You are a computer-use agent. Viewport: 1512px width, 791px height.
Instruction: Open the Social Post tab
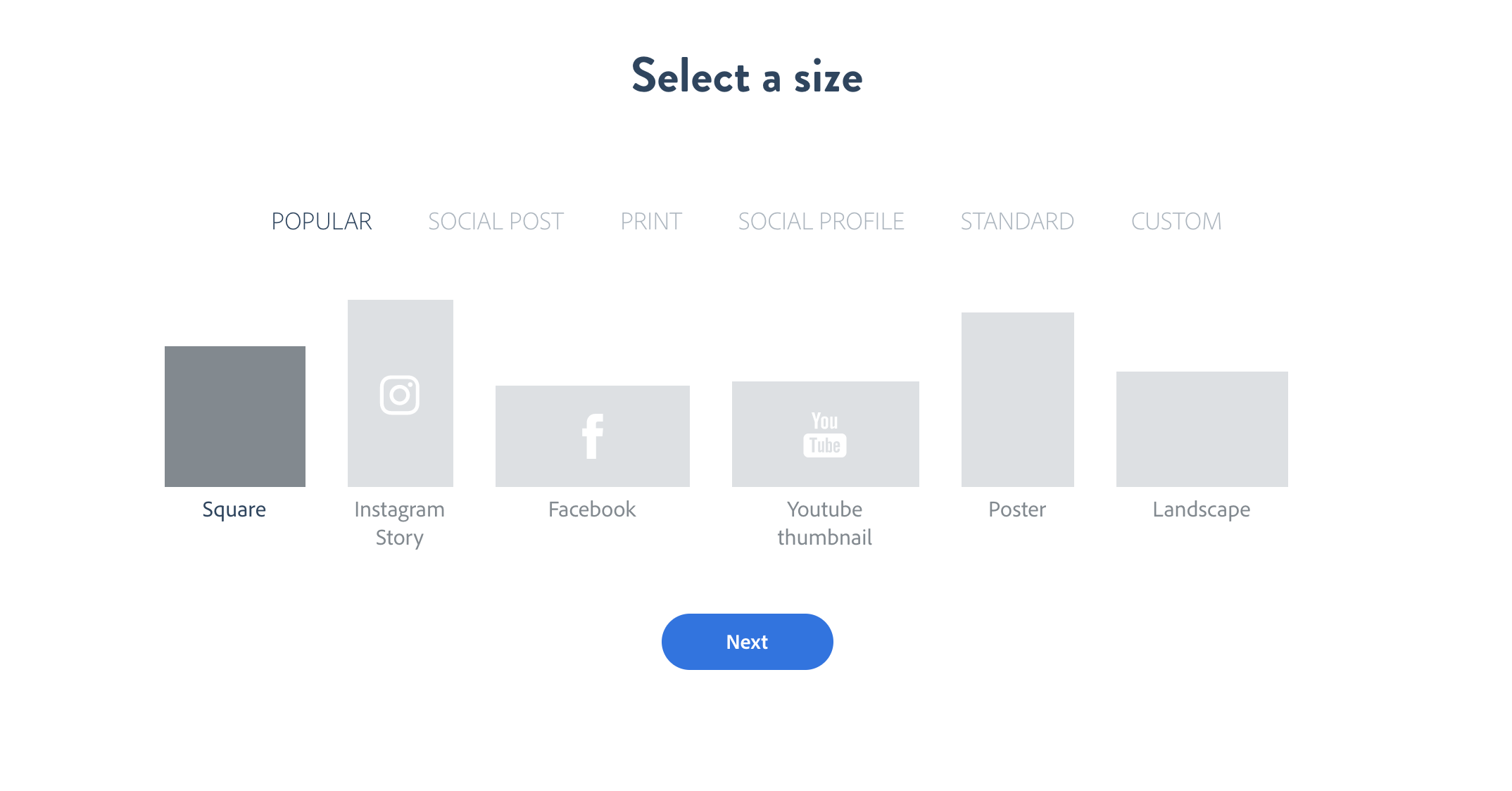tap(496, 222)
